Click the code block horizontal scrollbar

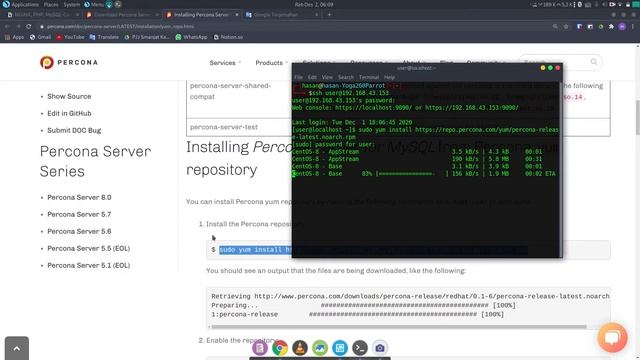[399, 327]
